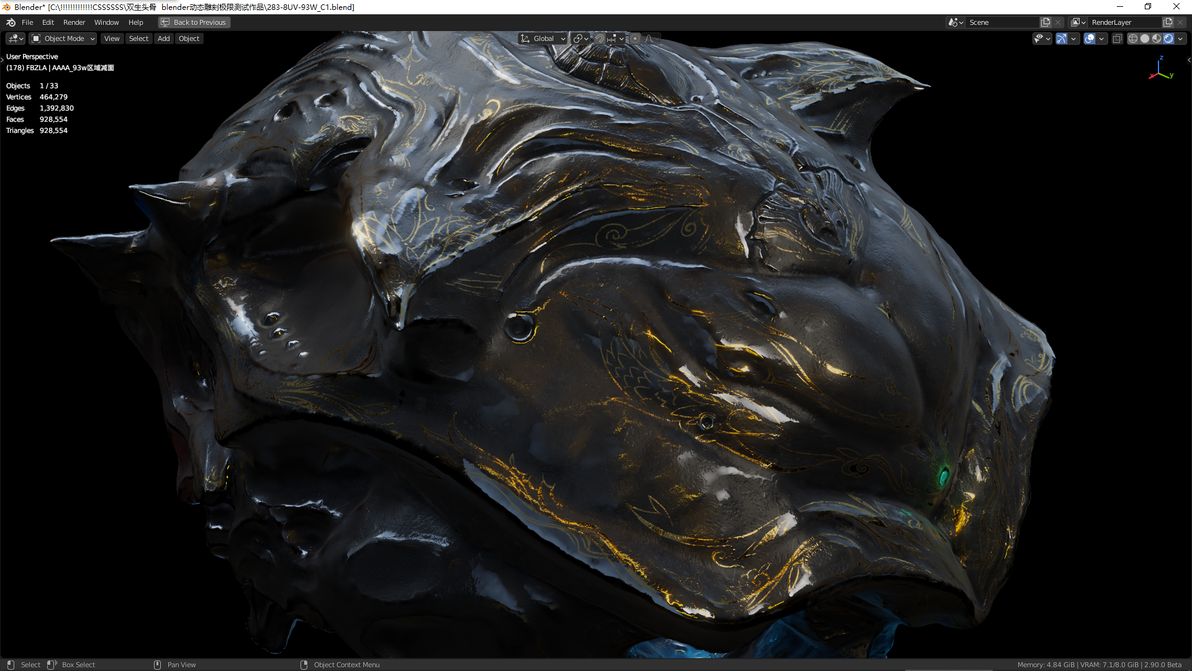The height and width of the screenshot is (671, 1192).
Task: Click the new scene copy icon
Action: tap(1045, 23)
